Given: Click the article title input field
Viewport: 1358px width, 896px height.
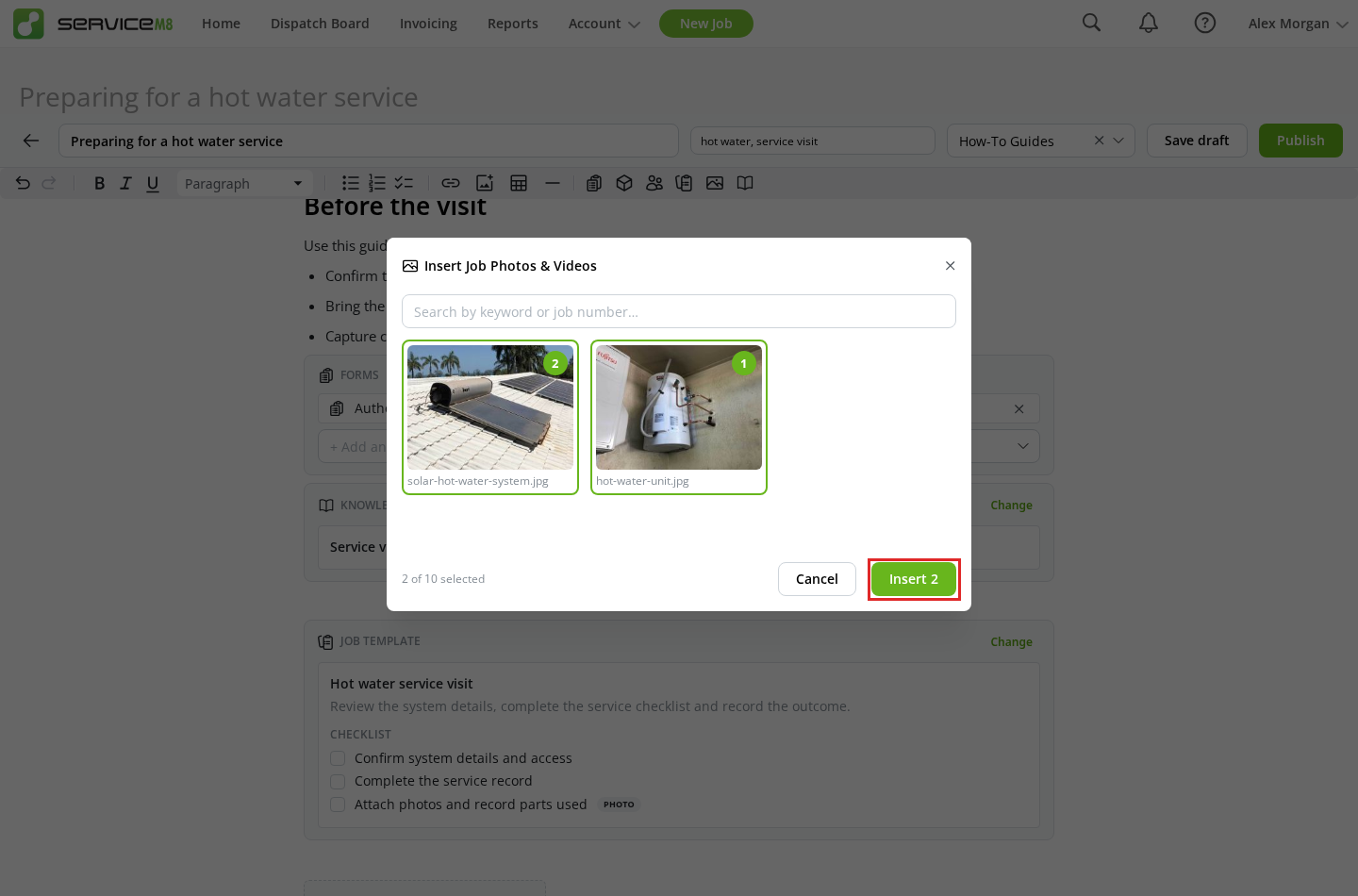Looking at the screenshot, I should [369, 141].
